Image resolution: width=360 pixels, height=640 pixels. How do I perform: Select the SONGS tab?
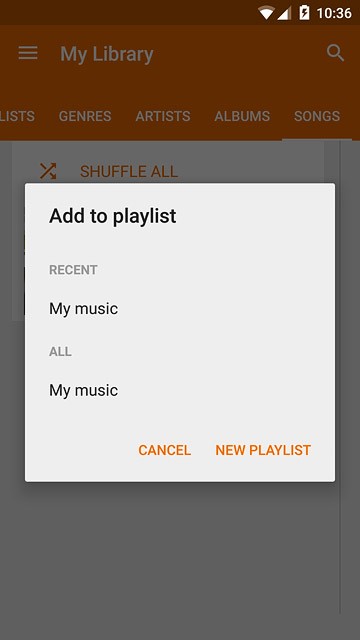click(317, 116)
